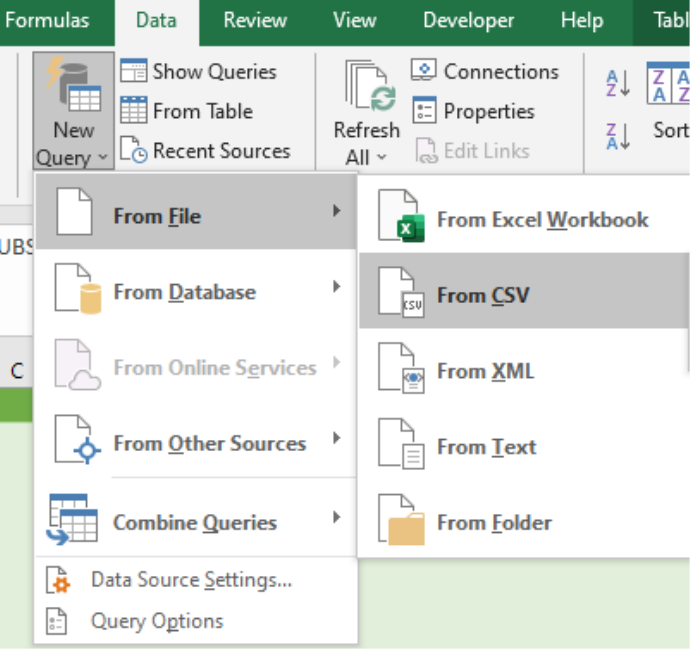
Task: Open Recent Sources in the ribbon
Action: (205, 150)
